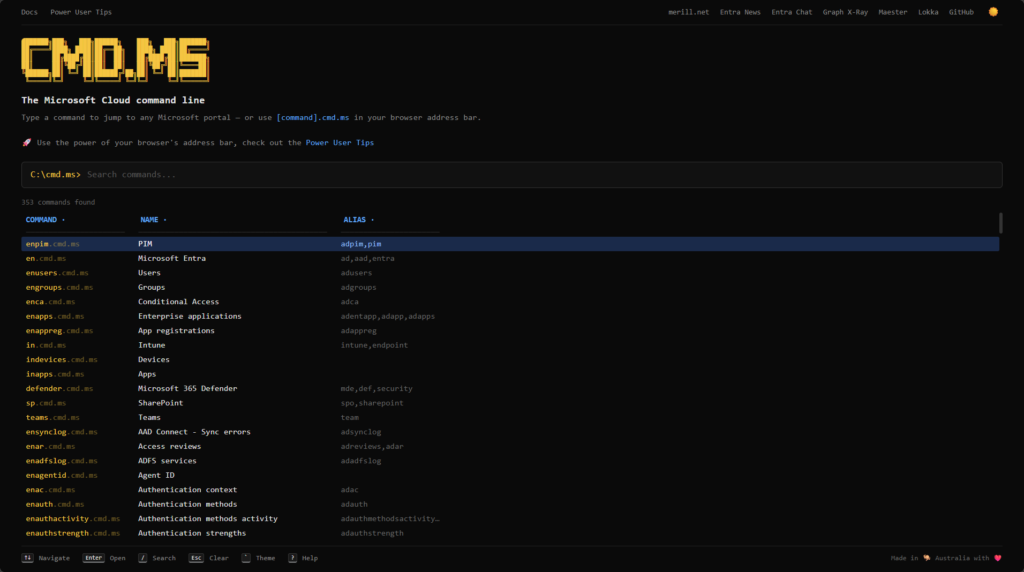Open enusers.cmd.ms command
The image size is (1024, 572).
pos(57,273)
